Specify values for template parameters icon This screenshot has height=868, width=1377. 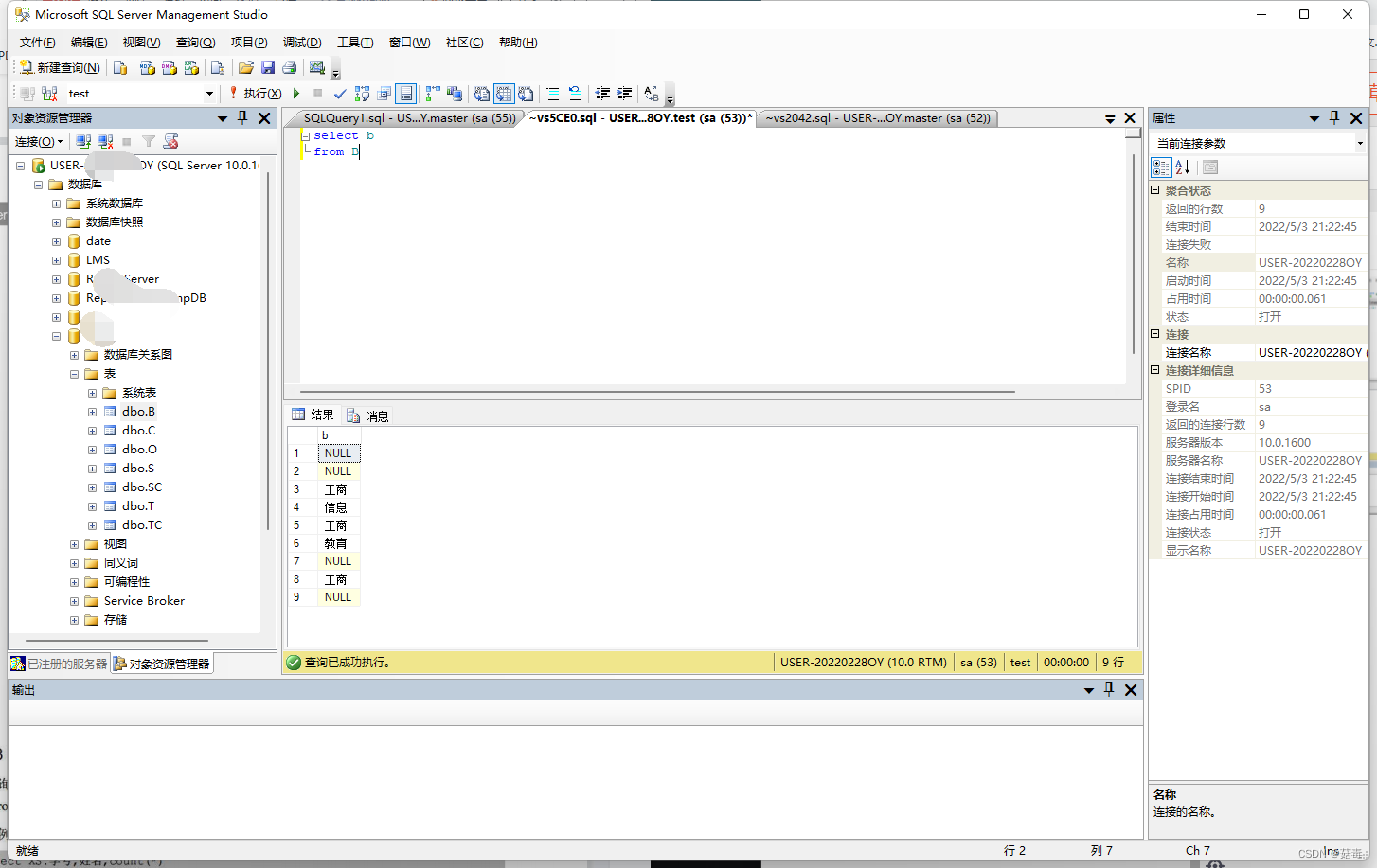pyautogui.click(x=652, y=94)
